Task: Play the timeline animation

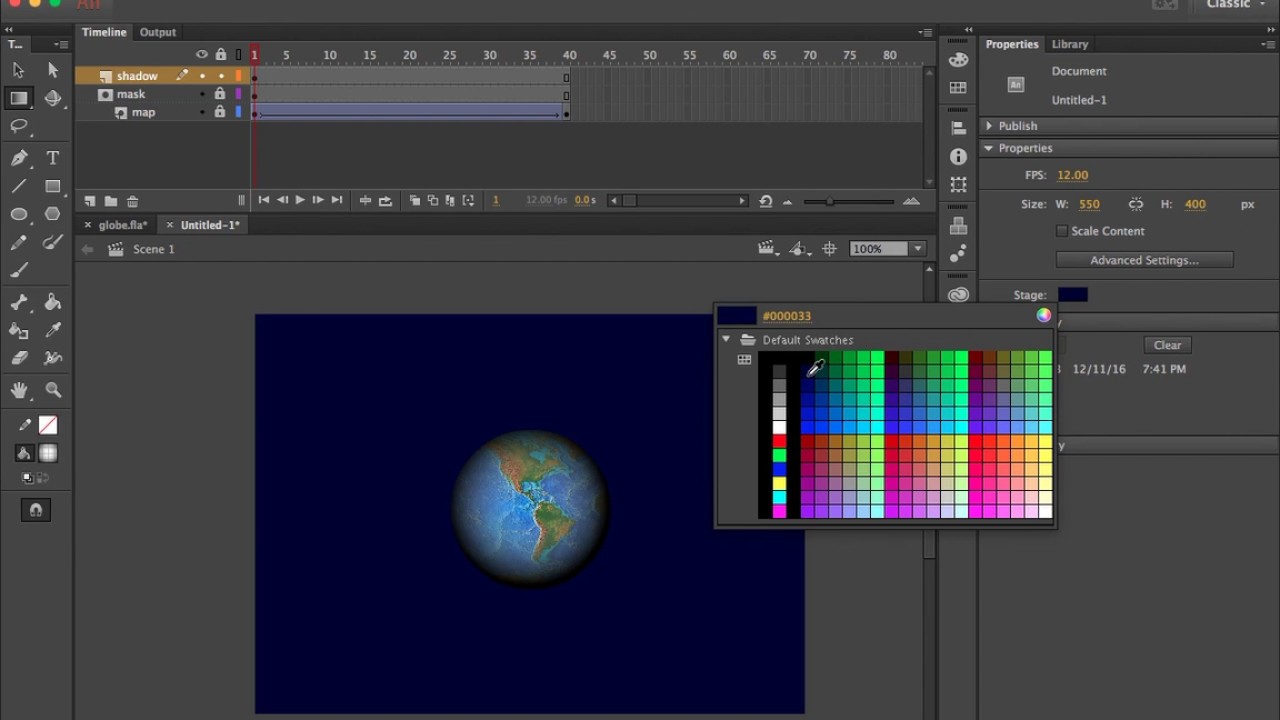Action: click(299, 201)
